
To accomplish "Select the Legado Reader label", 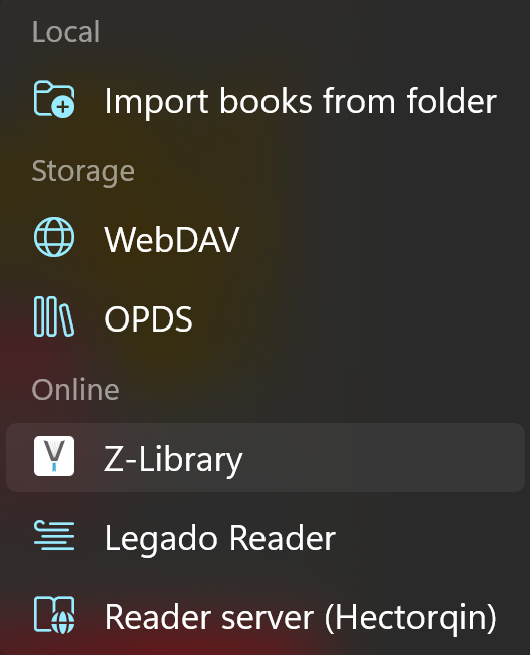I will click(x=221, y=538).
